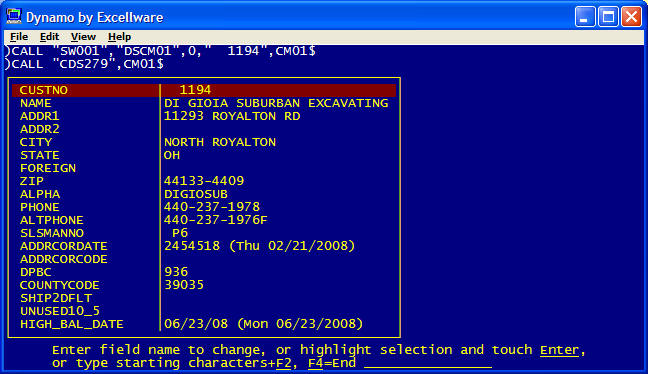Select the ALPHA field label
Screen dimensions: 648x374
[x=40, y=194]
